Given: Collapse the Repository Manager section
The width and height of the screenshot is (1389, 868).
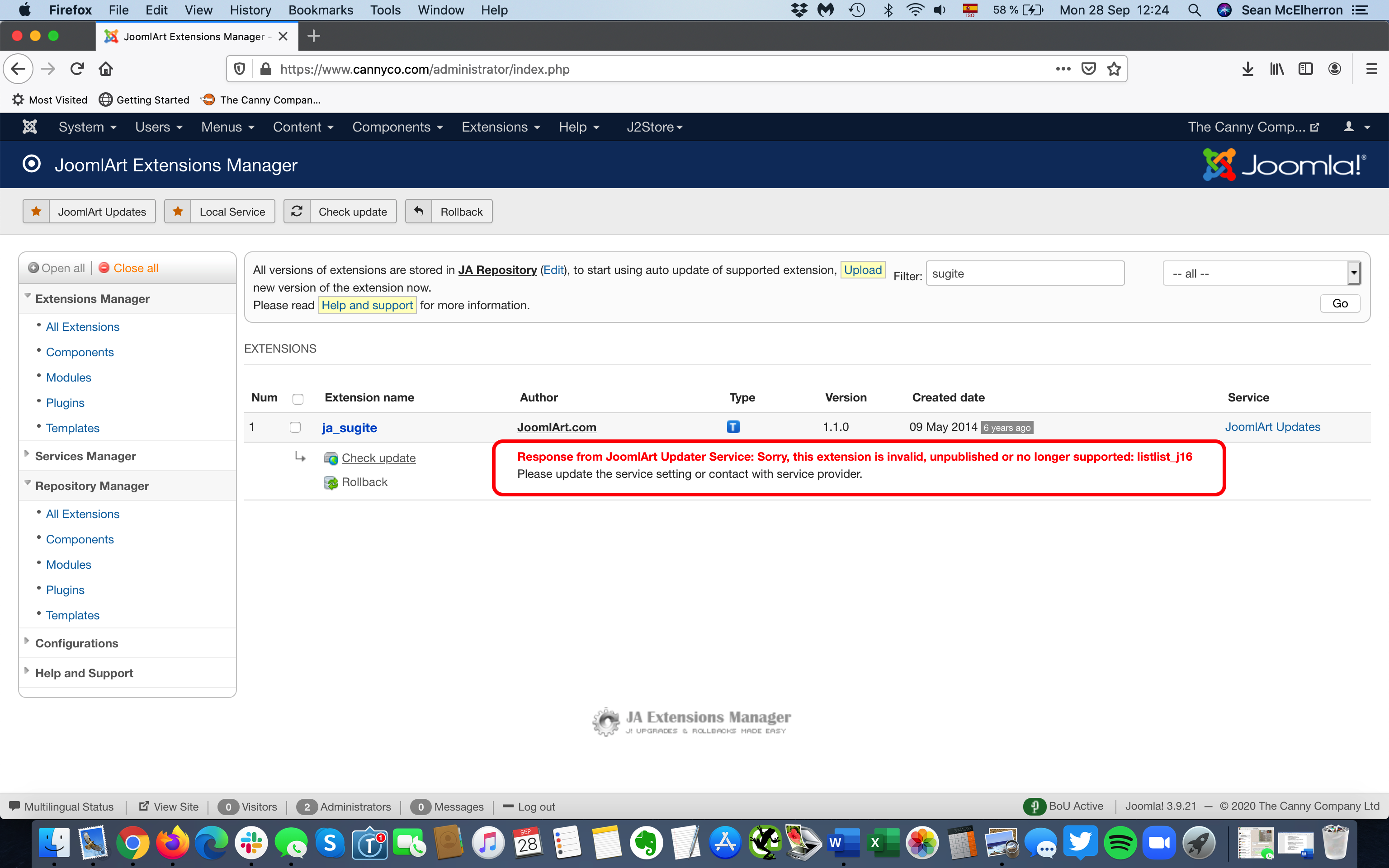Looking at the screenshot, I should click(92, 486).
